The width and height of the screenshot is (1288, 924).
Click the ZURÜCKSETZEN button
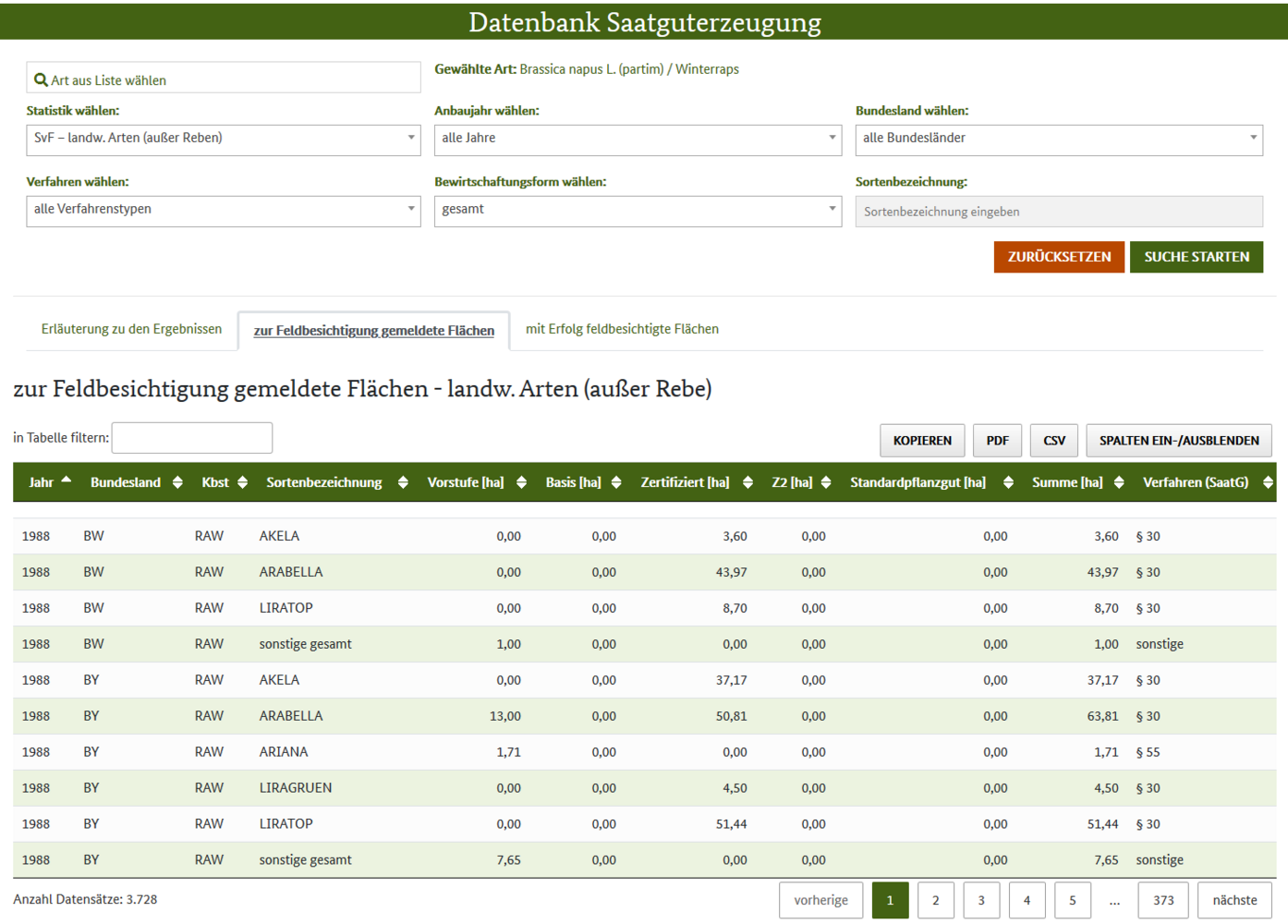tap(1059, 257)
